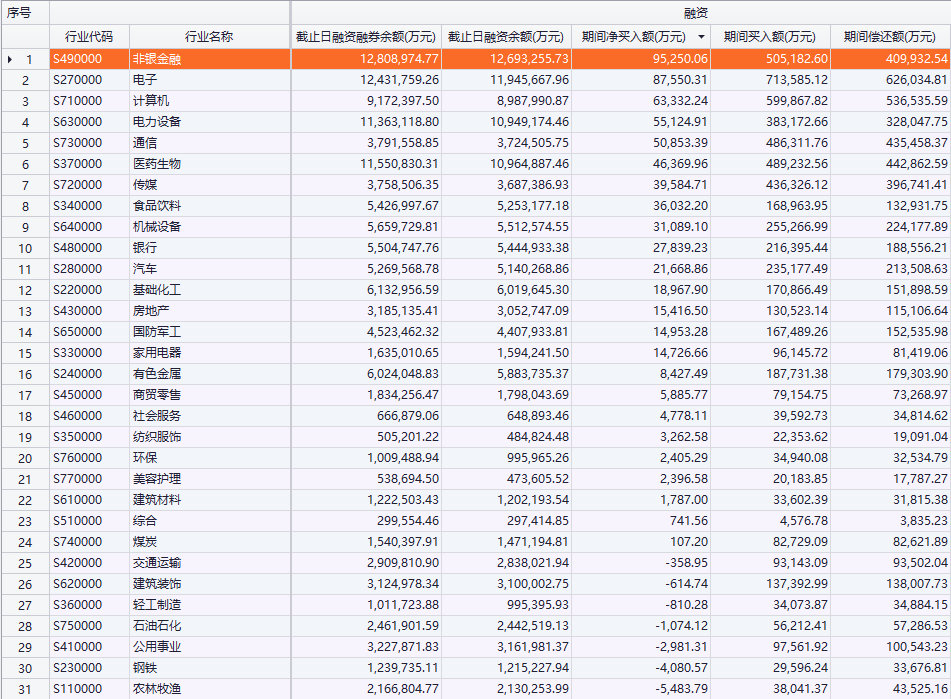This screenshot has height=699, width=951.
Task: Click the 期间偿还额(万元) column header
Action: pyautogui.click(x=889, y=37)
